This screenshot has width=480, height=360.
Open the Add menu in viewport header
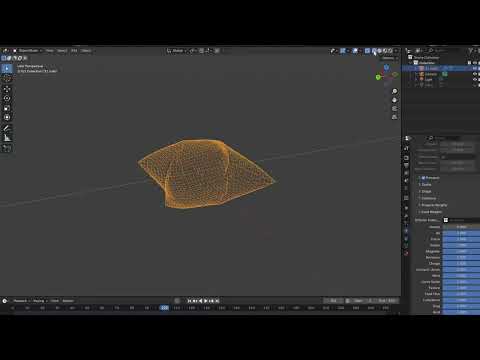tap(74, 51)
